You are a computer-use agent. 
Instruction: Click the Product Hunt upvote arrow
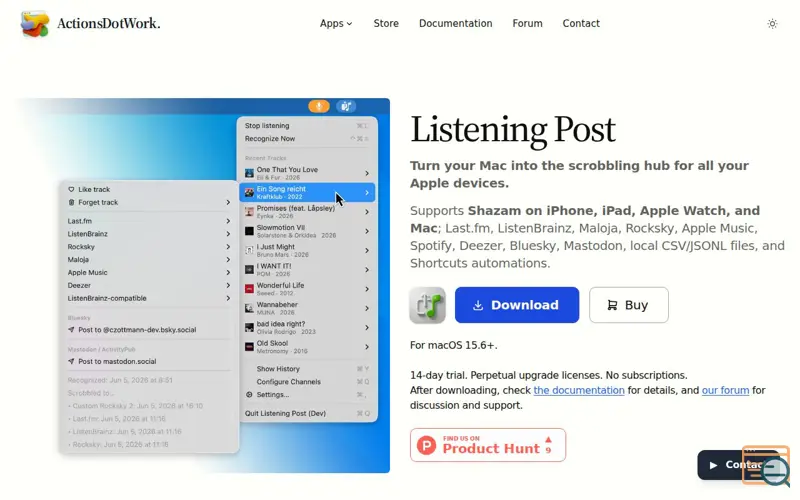548,439
